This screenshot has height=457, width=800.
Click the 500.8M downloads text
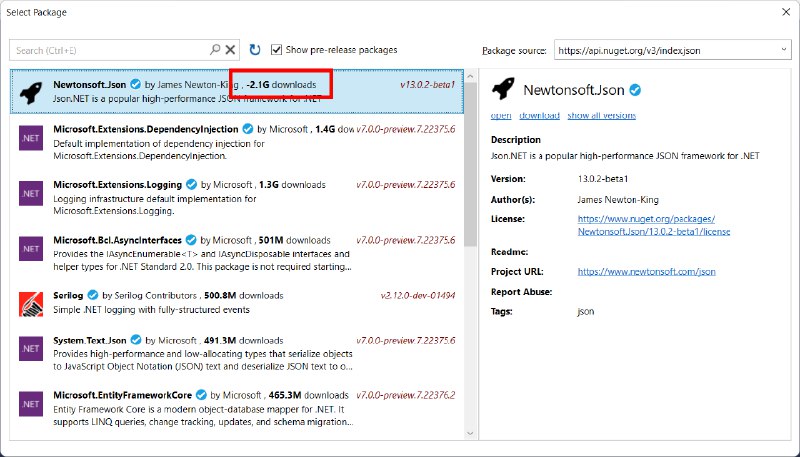click(x=244, y=295)
